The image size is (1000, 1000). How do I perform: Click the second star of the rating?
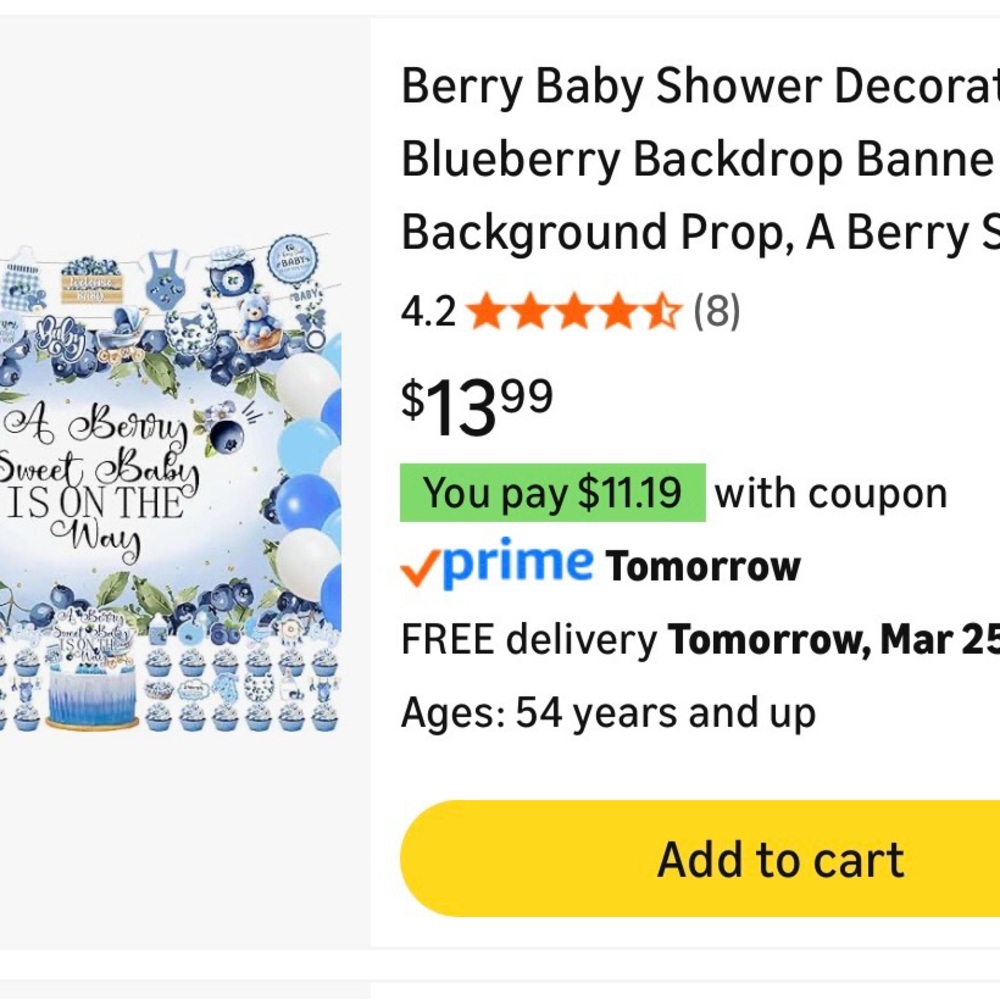[x=530, y=312]
